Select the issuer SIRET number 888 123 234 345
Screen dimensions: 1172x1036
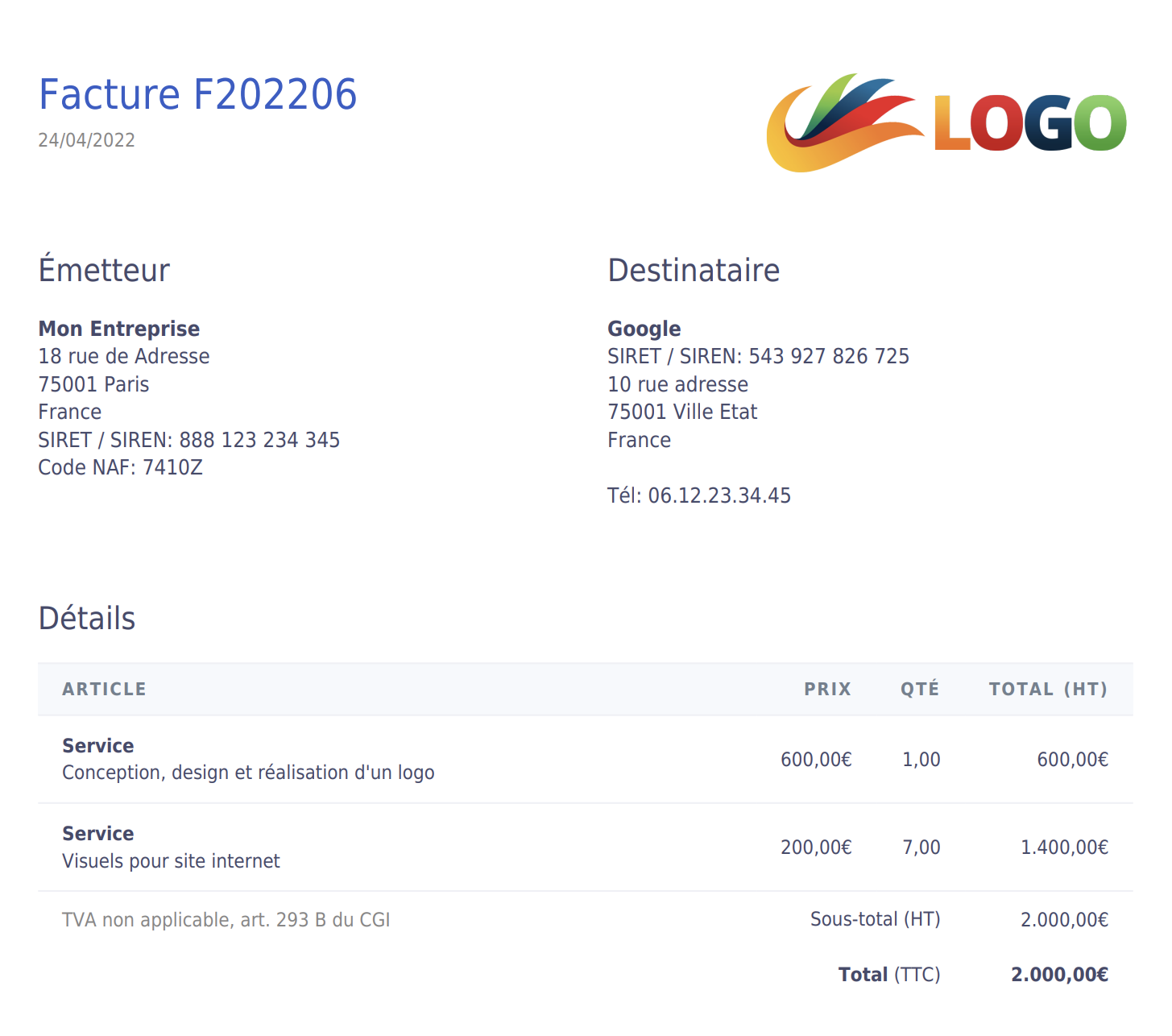click(x=259, y=440)
